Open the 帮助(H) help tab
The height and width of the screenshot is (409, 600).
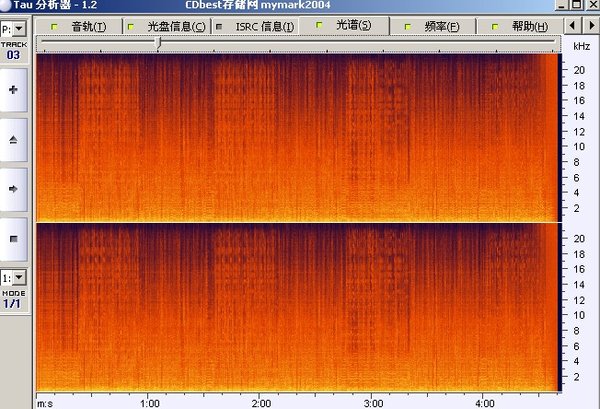520,26
